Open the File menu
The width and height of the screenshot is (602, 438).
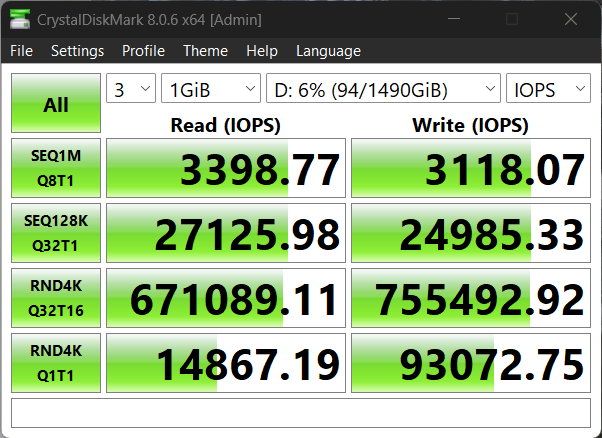[21, 51]
